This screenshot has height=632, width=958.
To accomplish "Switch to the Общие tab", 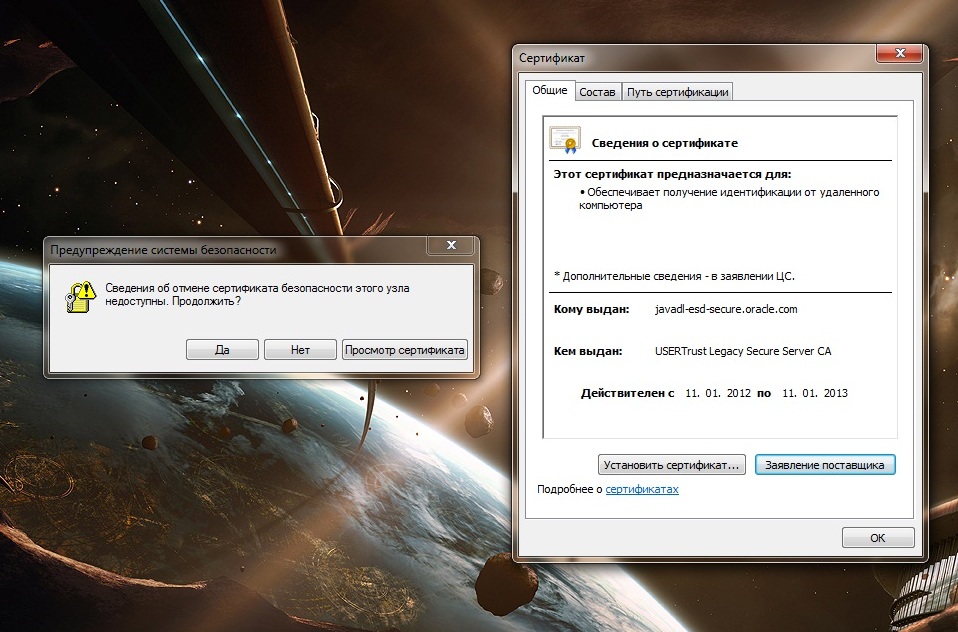I will coord(550,90).
